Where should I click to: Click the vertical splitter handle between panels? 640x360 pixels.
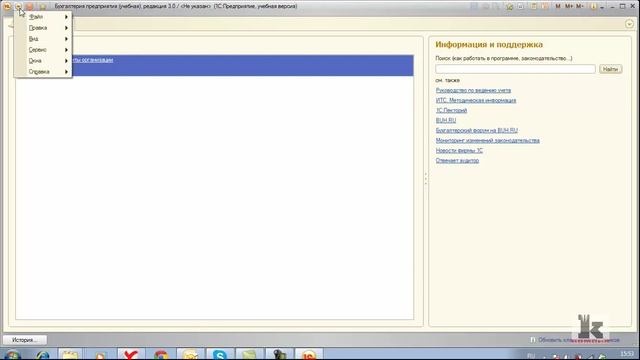tap(426, 178)
